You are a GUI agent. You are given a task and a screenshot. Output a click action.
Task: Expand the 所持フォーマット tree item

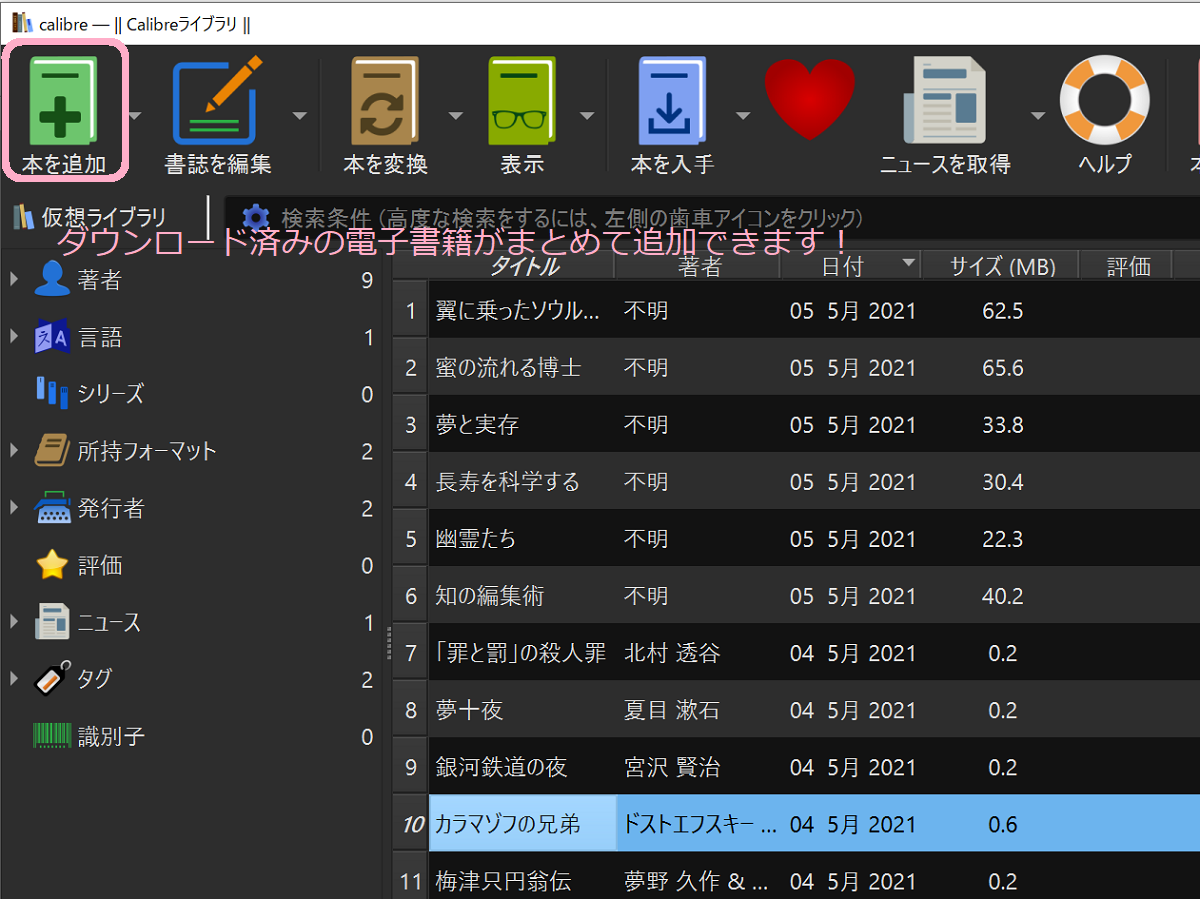(14, 451)
